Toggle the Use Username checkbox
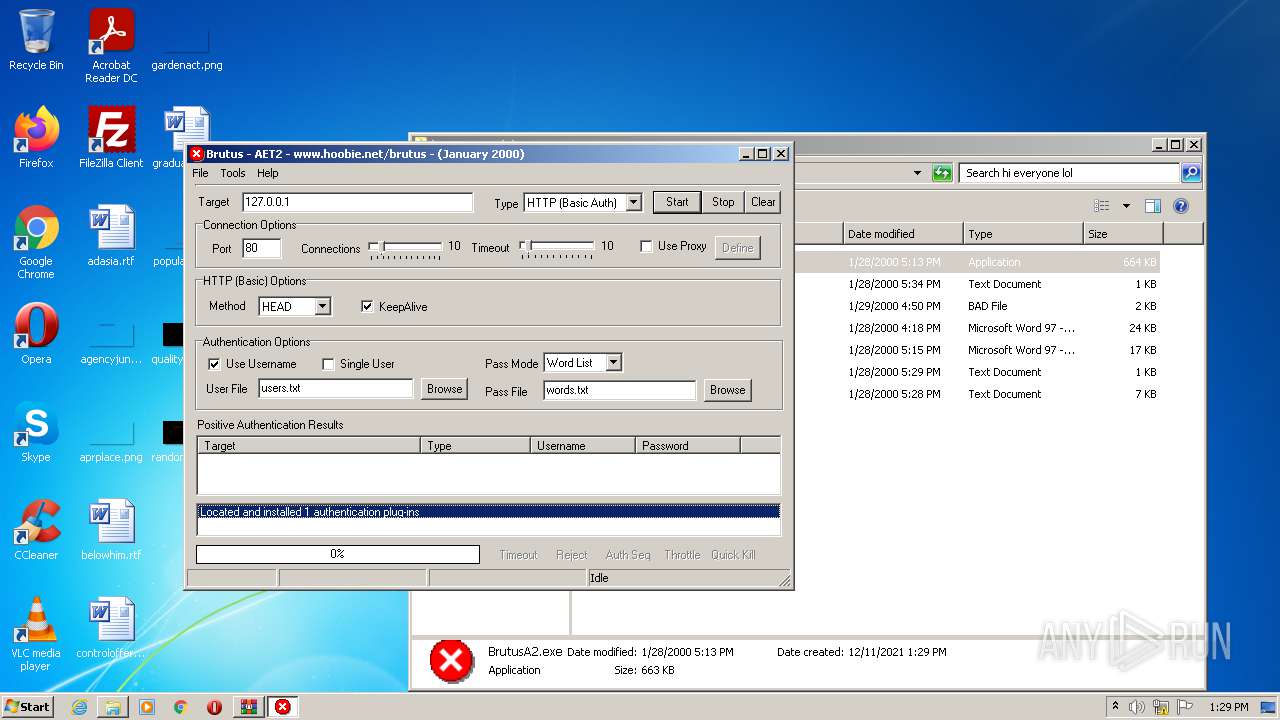The width and height of the screenshot is (1280, 720). tap(214, 364)
